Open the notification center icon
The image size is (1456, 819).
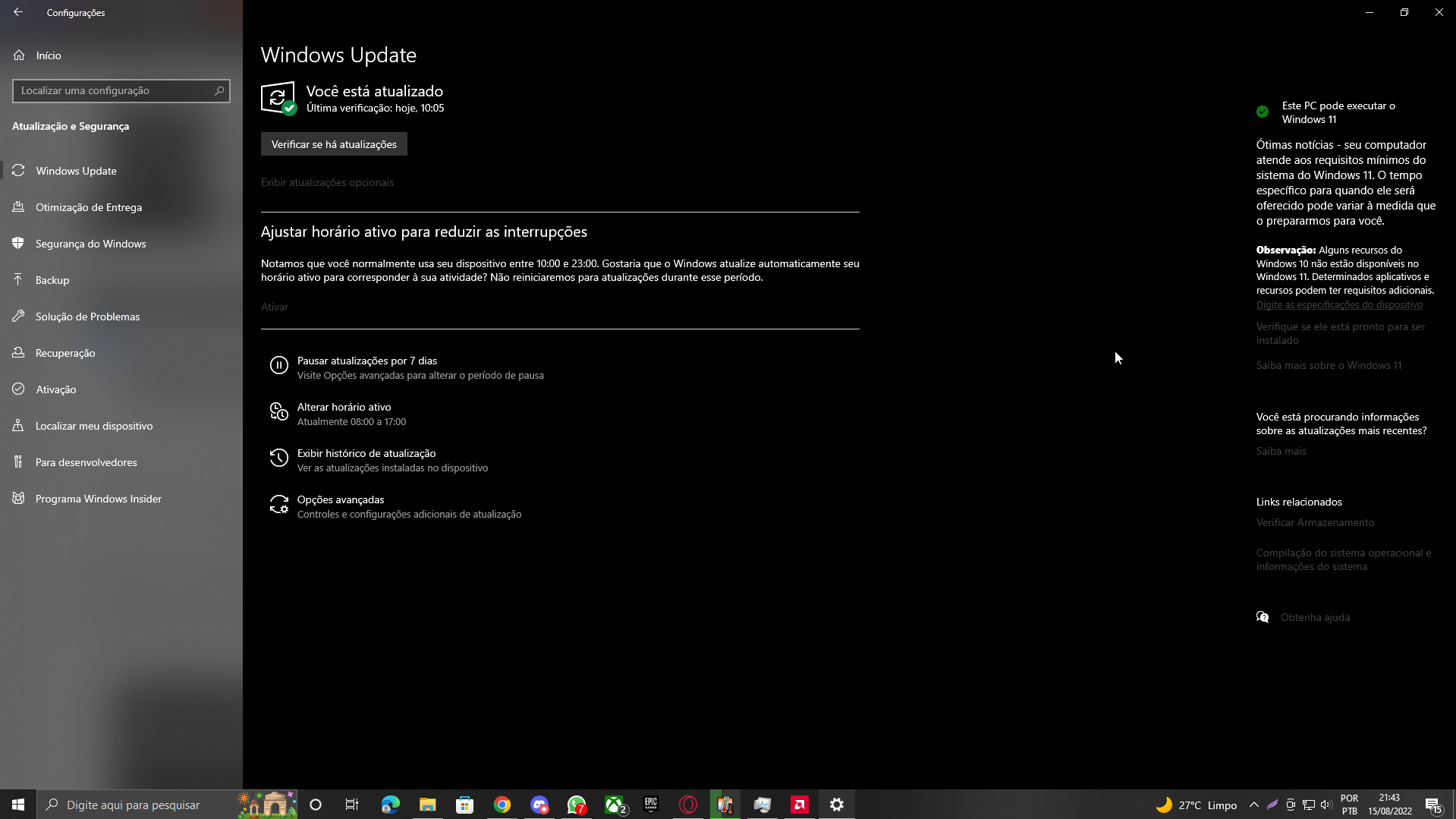[1433, 805]
